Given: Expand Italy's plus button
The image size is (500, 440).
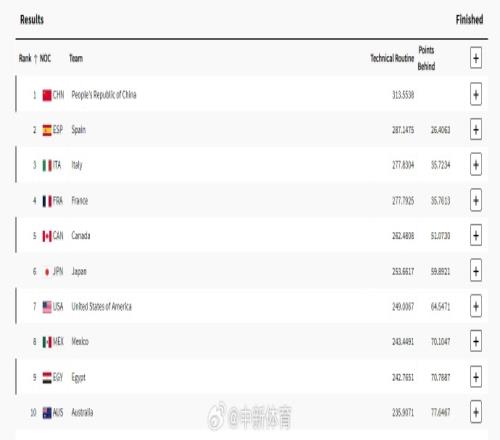Looking at the screenshot, I should tap(476, 165).
